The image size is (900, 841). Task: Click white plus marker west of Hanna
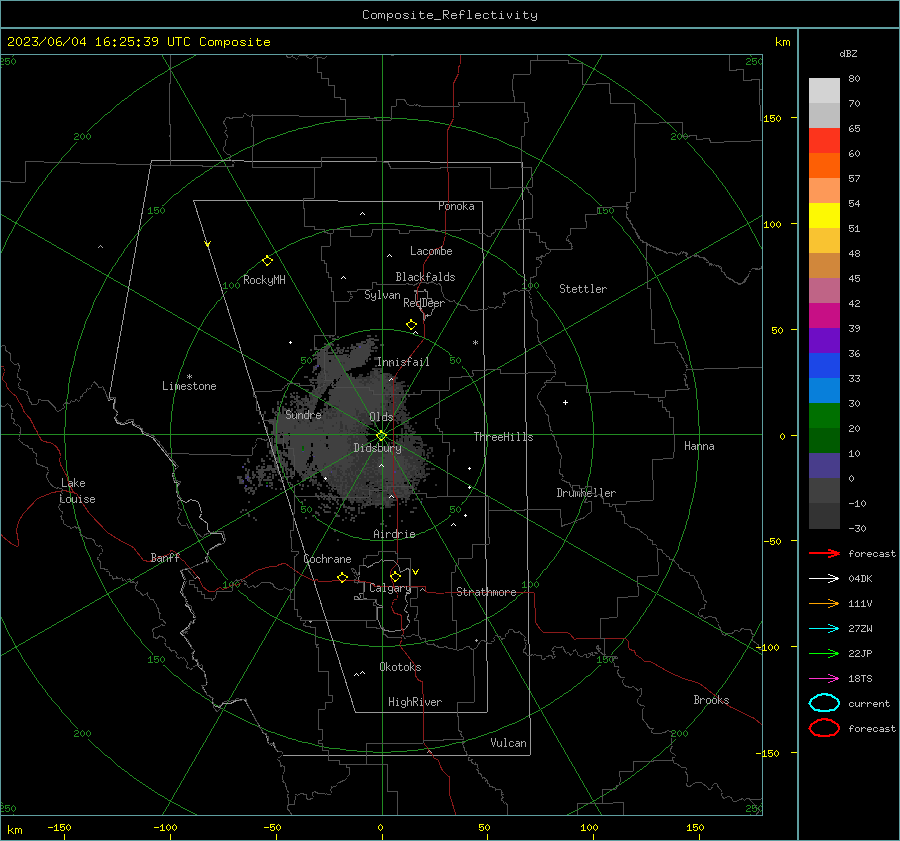coord(565,402)
